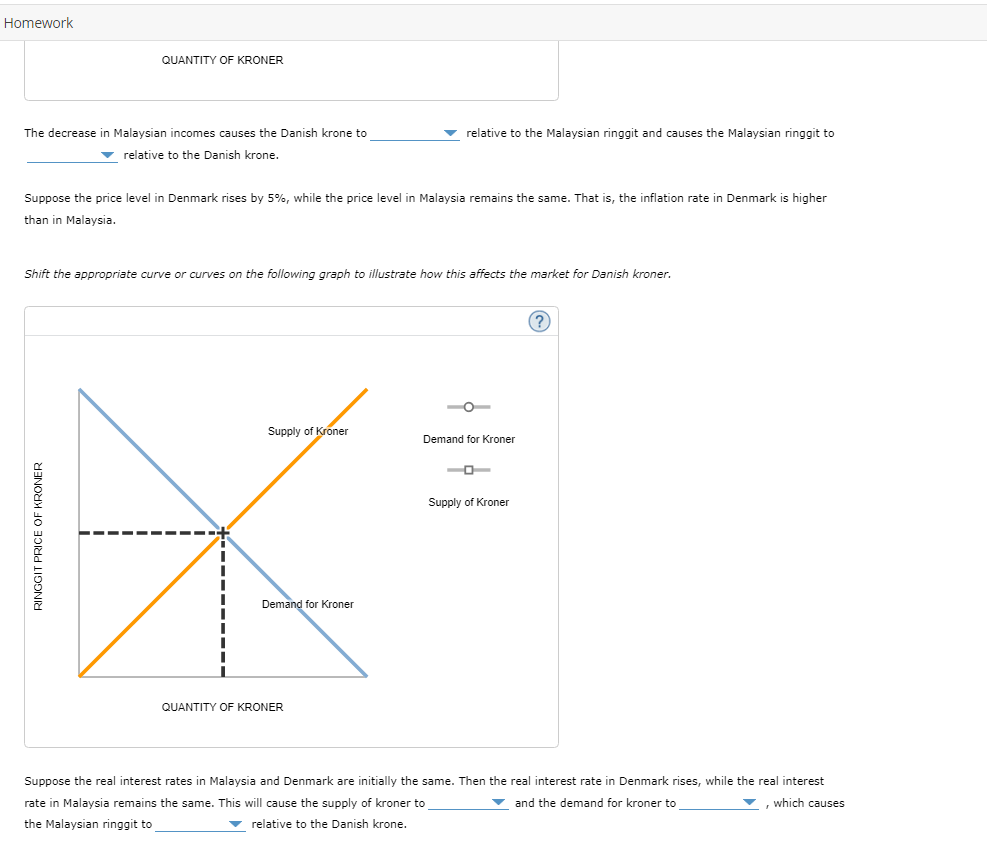Click the circular handle on Demand for Kroner control
Image resolution: width=987 pixels, height=850 pixels.
pos(468,407)
